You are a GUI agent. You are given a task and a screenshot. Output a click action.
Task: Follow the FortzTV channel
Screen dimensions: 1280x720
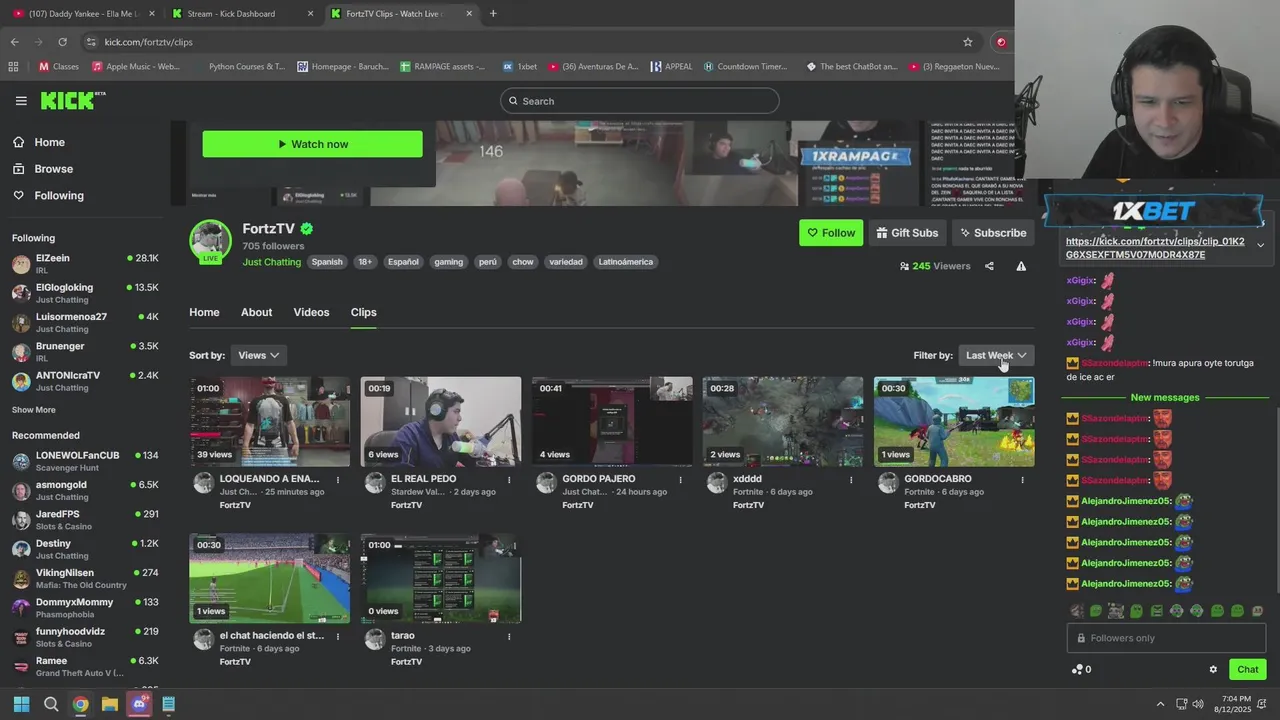[x=831, y=233]
